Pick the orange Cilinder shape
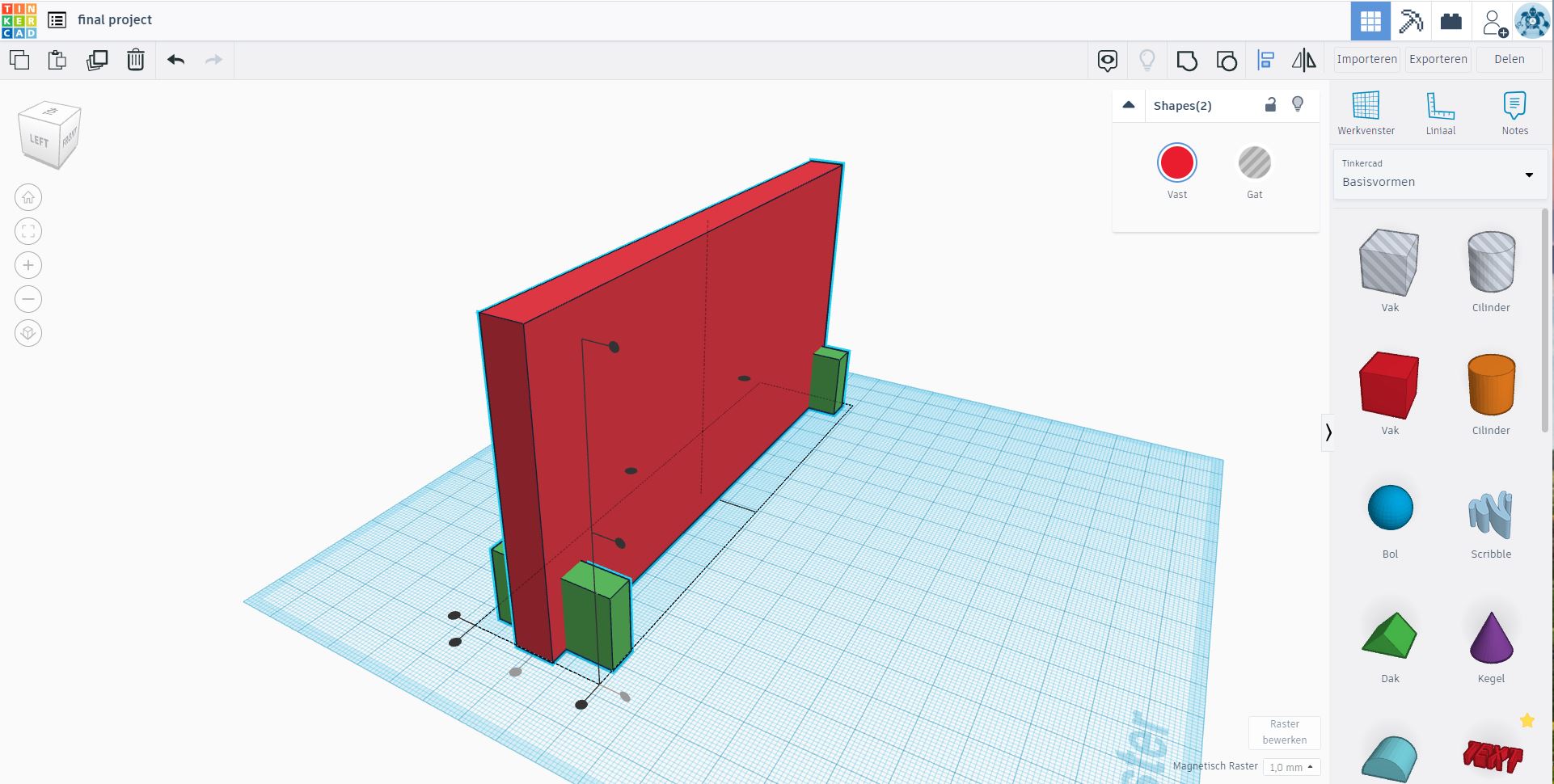This screenshot has height=784, width=1554. pos(1491,385)
